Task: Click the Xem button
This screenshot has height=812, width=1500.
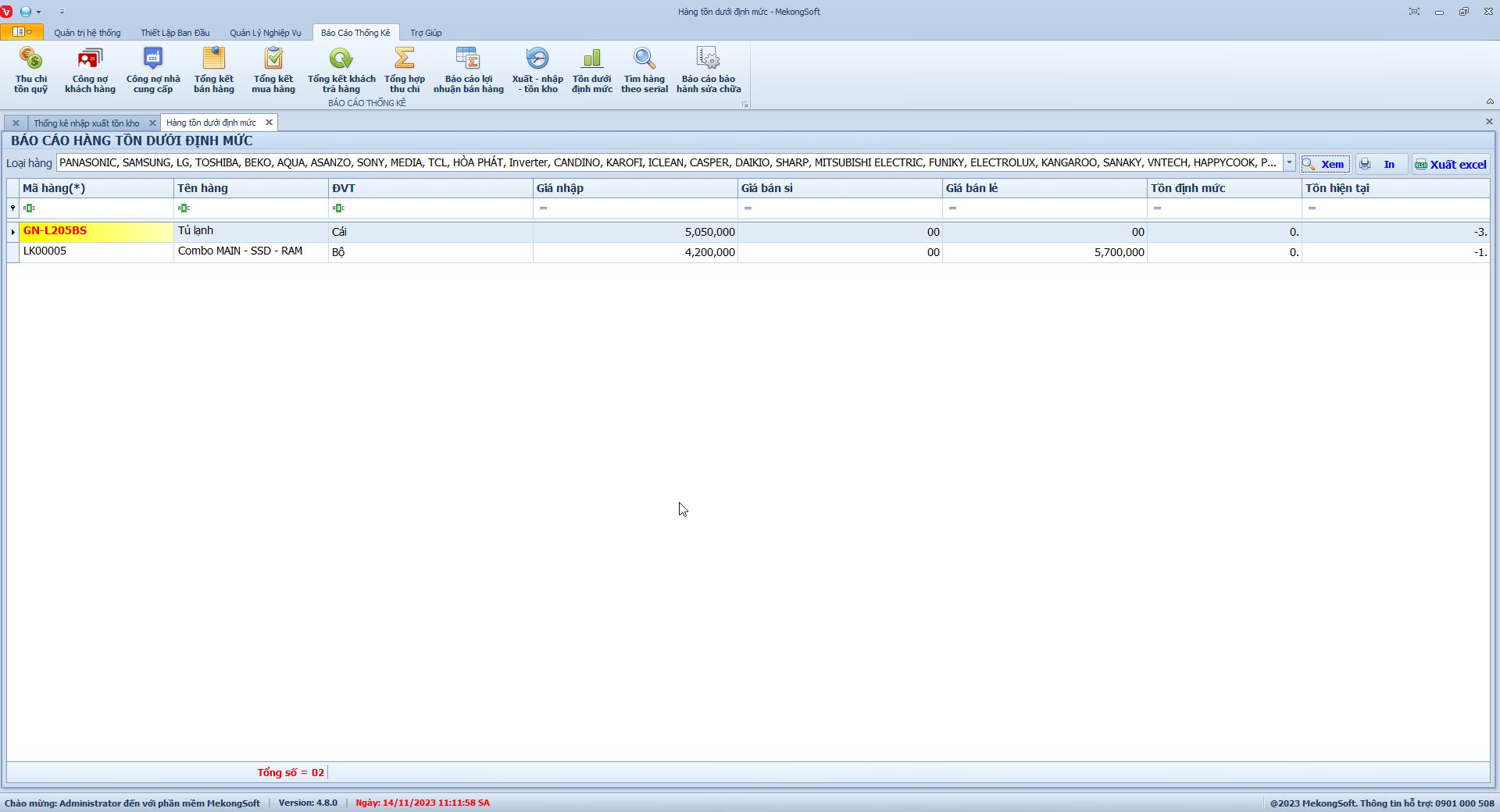Action: tap(1326, 164)
